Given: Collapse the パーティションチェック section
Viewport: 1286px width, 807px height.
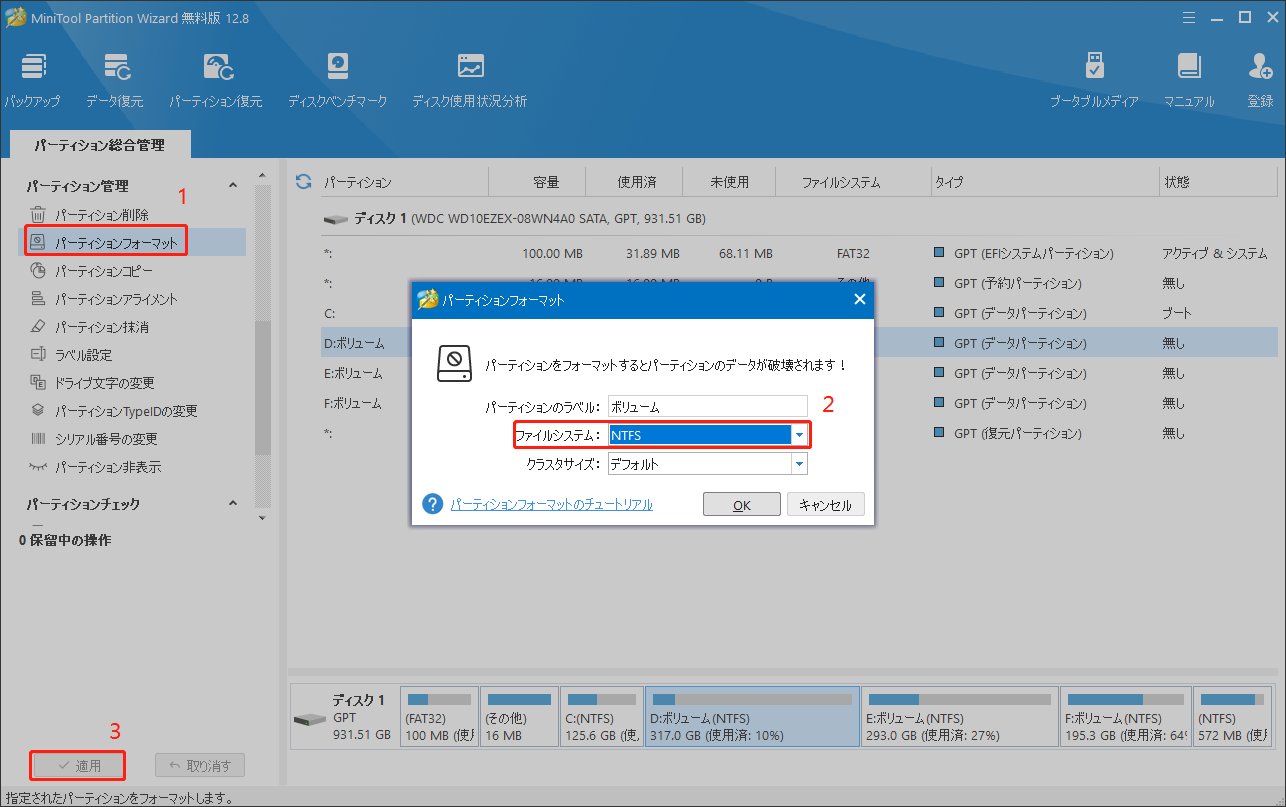Looking at the screenshot, I should (234, 504).
